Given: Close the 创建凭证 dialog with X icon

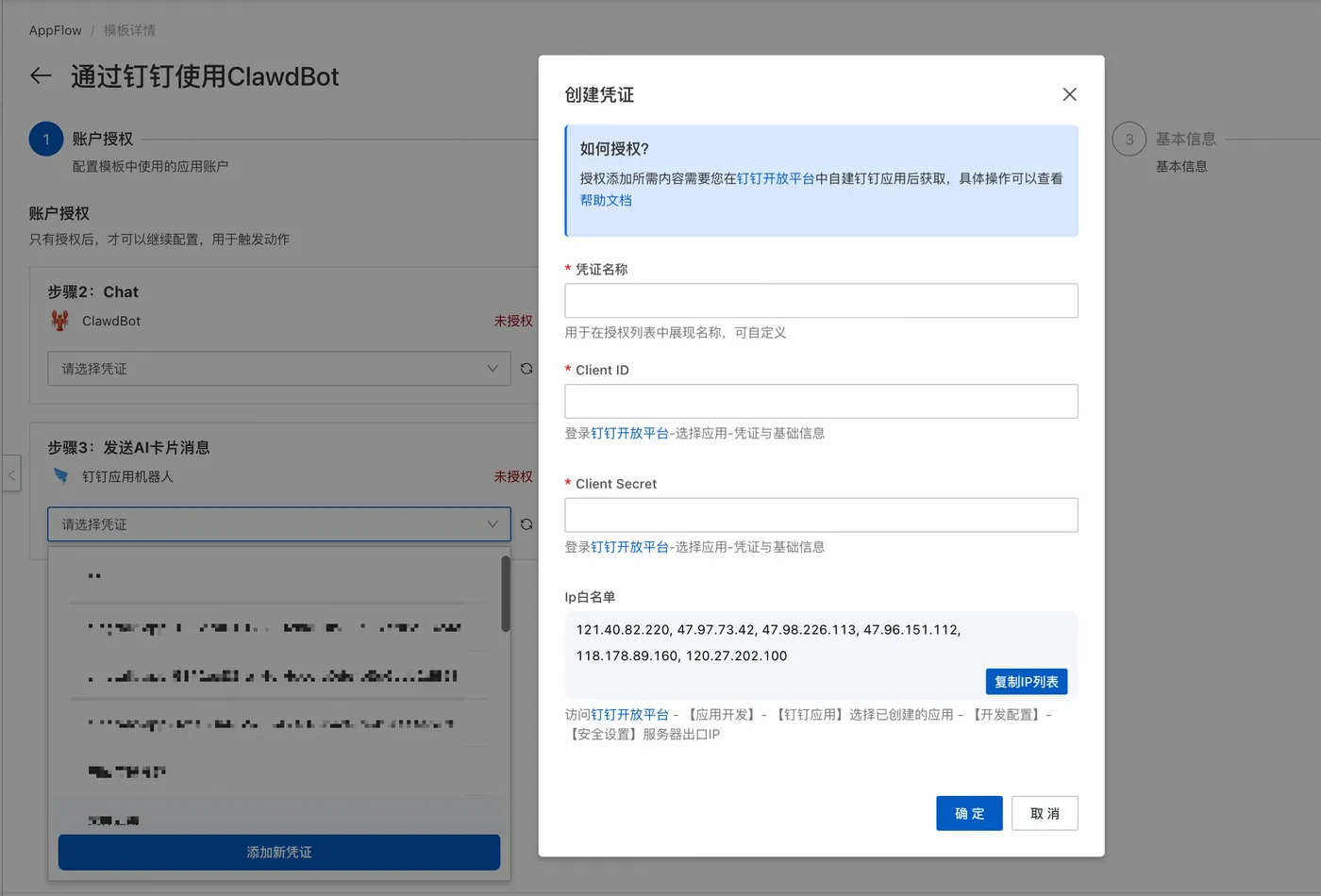Looking at the screenshot, I should [x=1069, y=94].
